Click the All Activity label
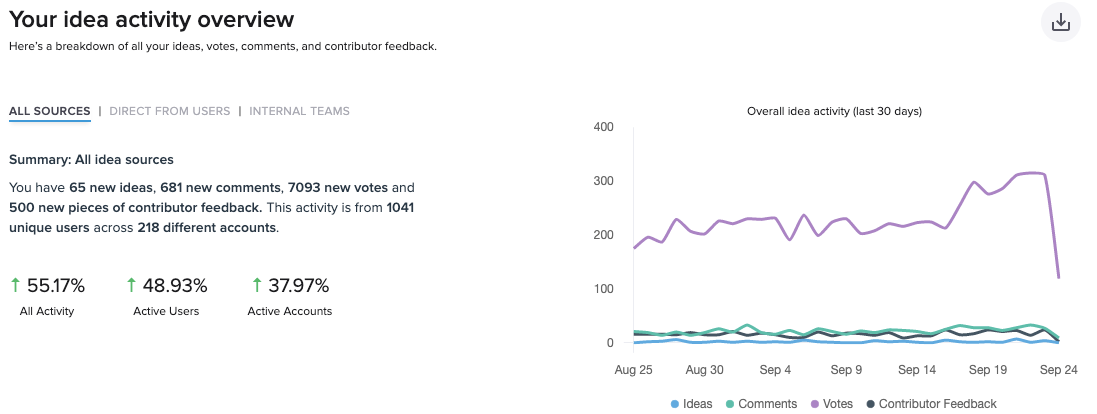Viewport: 1097px width, 414px height. click(x=47, y=311)
